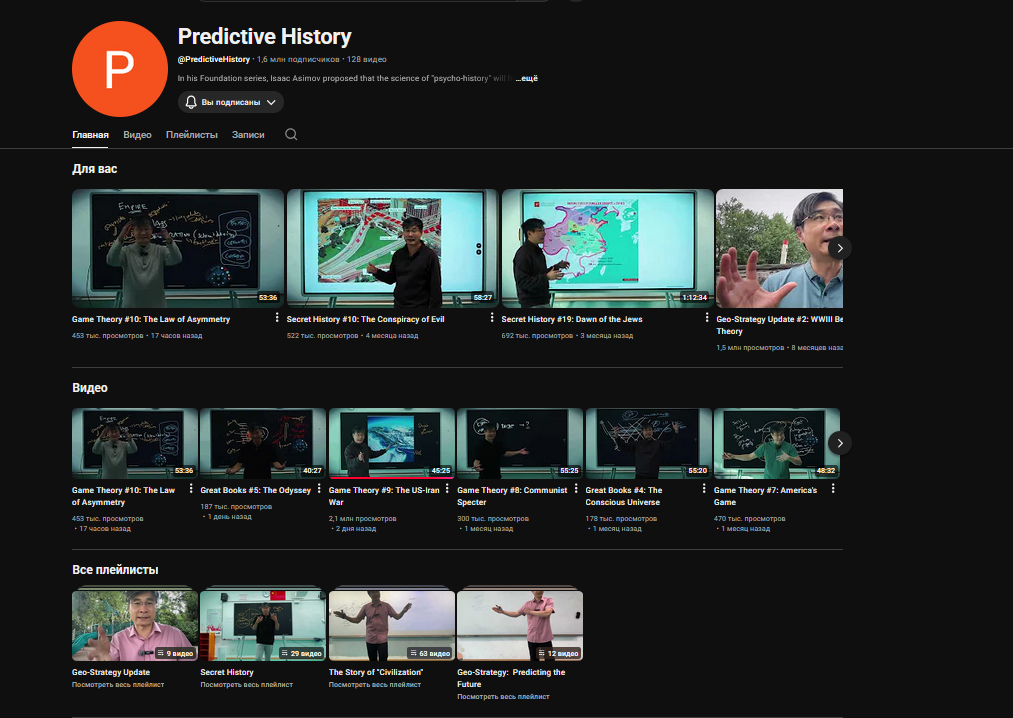
Task: Open Geo-Strategy: Predicting the Future playlist thumbnail
Action: [x=519, y=626]
